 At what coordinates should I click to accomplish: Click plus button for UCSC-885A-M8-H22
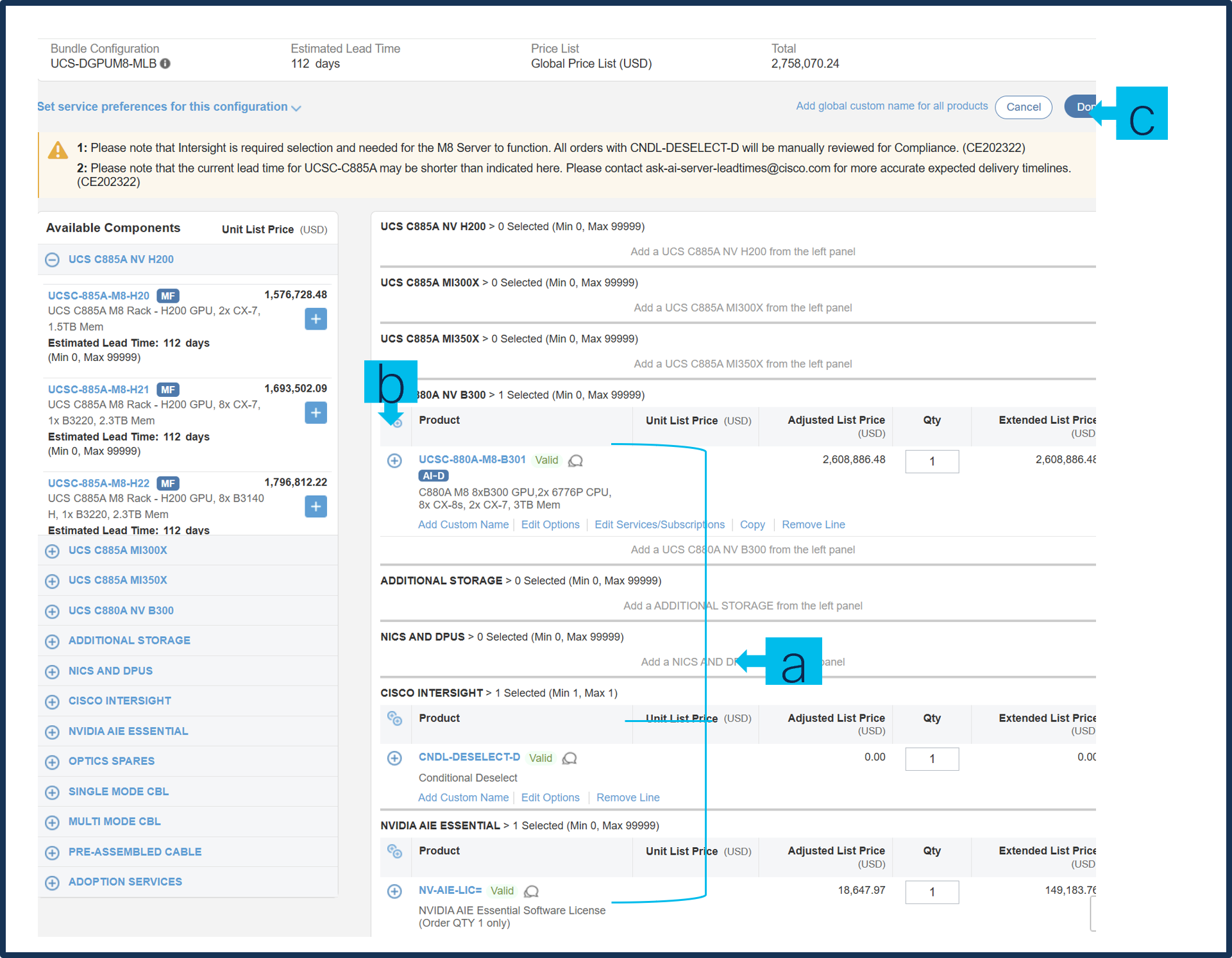[x=316, y=506]
